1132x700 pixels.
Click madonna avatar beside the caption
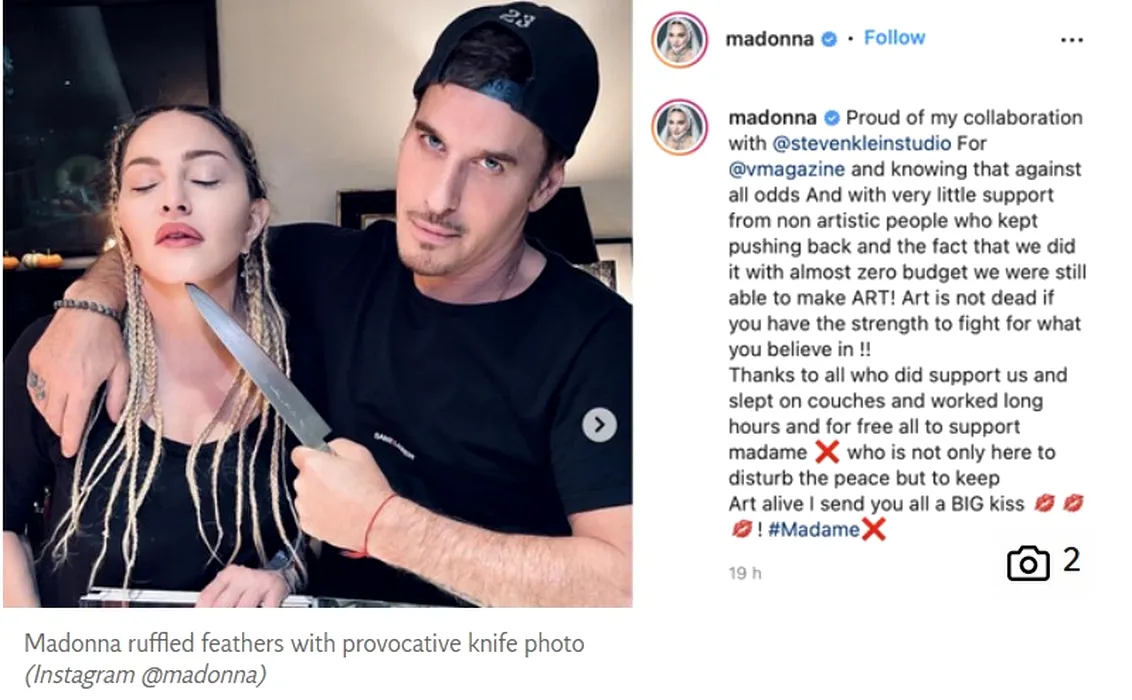(x=679, y=127)
